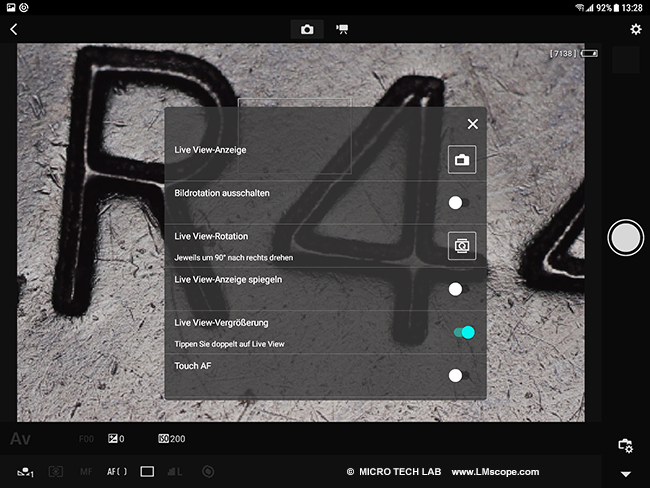Select the Av shooting mode indicator
Screen dimensions: 650x488
[20, 439]
